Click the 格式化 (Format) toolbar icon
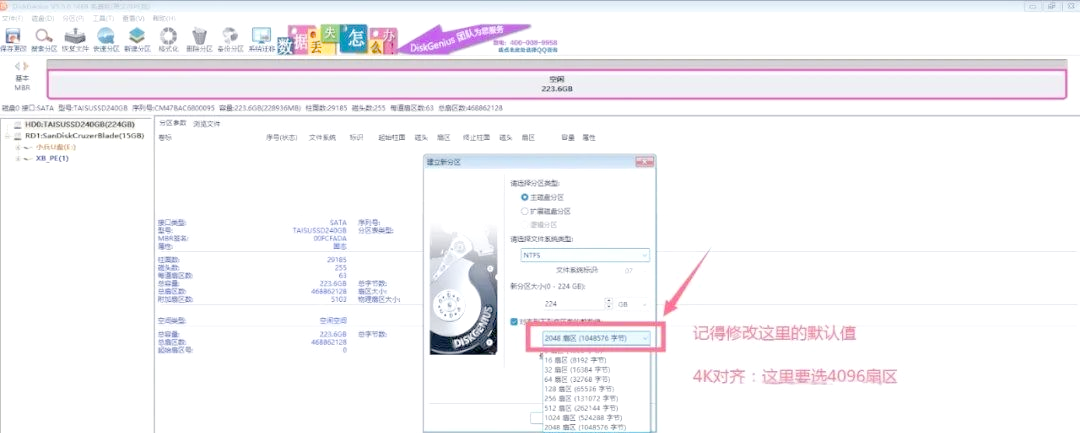 tap(170, 38)
